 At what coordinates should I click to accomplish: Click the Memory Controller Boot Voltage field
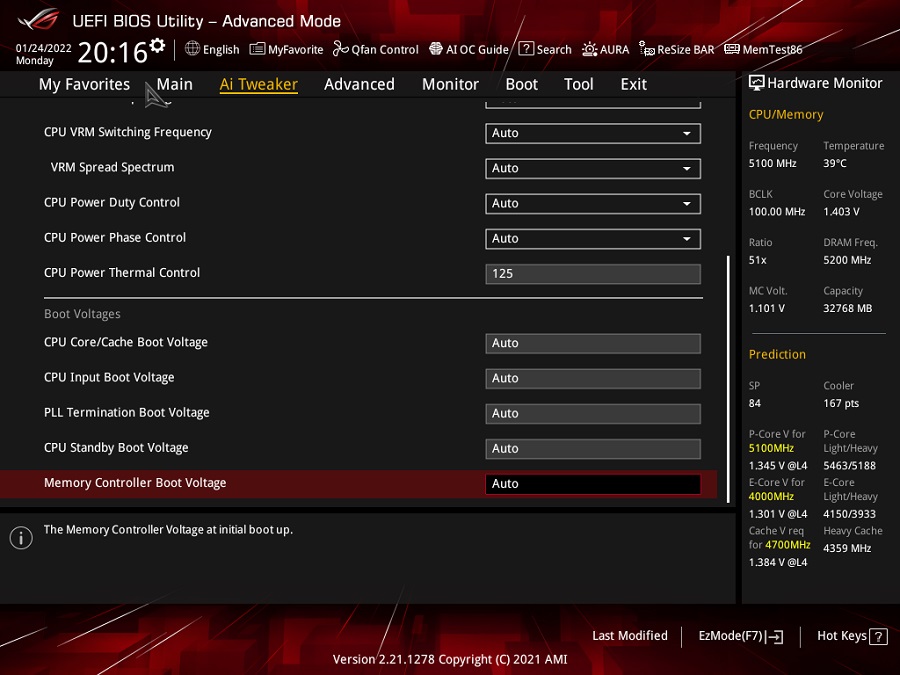pos(593,484)
